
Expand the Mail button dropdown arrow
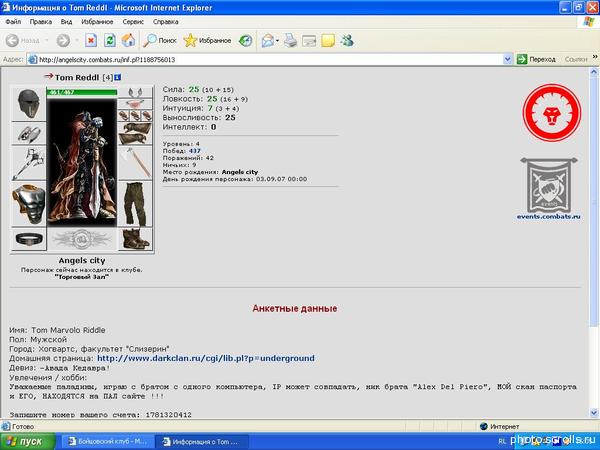pos(277,40)
